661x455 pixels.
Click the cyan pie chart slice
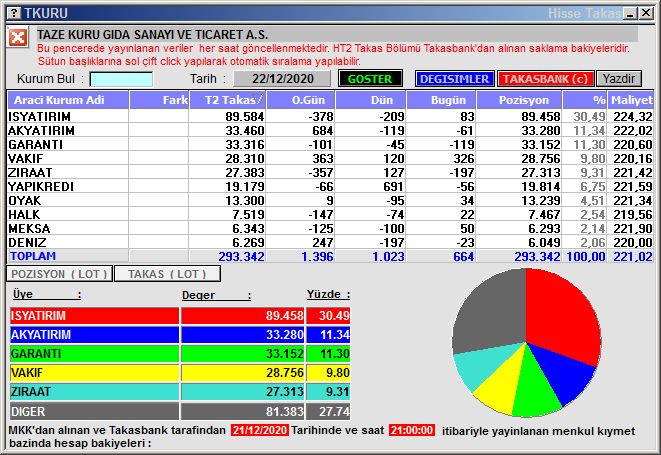click(x=481, y=365)
